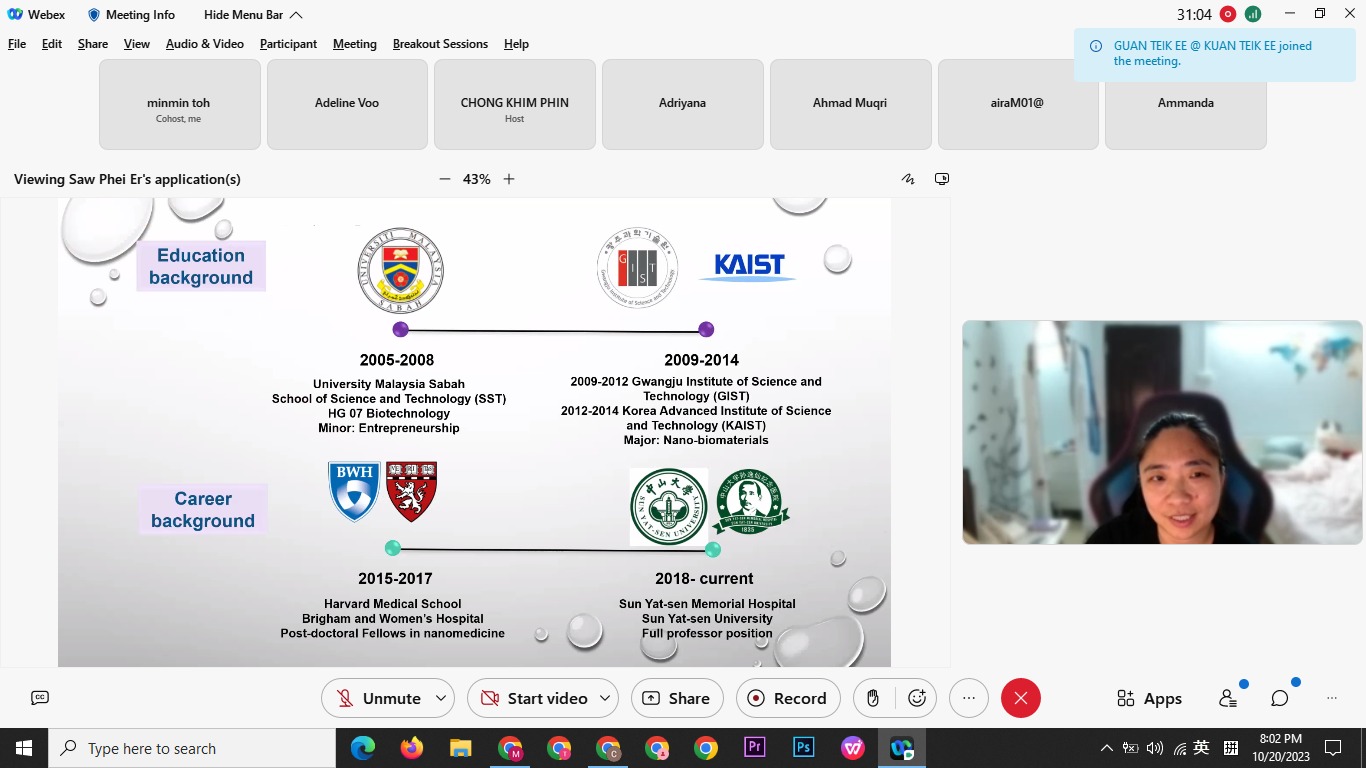Zoom in shared content with plus
Screen dimensions: 1366x768
click(509, 179)
